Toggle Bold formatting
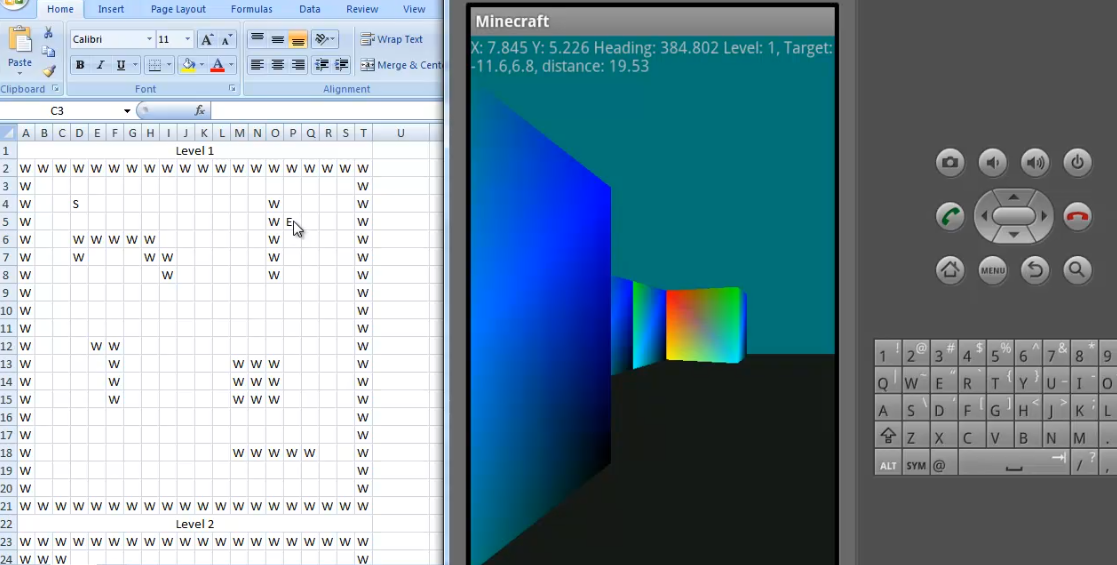The width and height of the screenshot is (1117, 565). pyautogui.click(x=80, y=66)
